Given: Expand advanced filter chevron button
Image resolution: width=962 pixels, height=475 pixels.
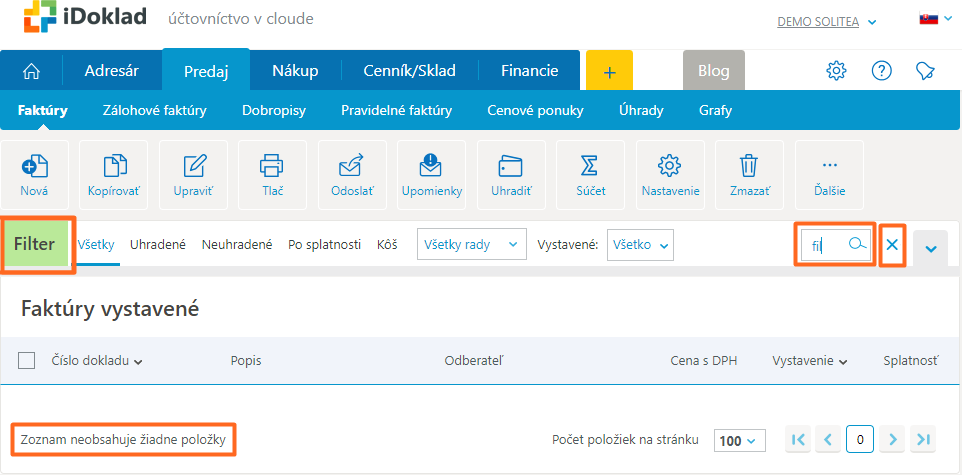Looking at the screenshot, I should pyautogui.click(x=930, y=248).
